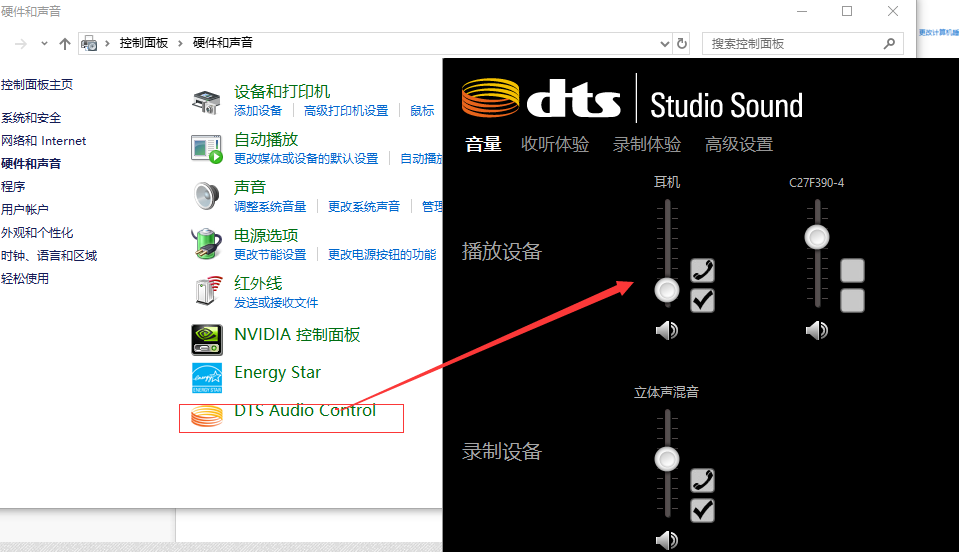Toggle C27F390-4 default device box
959x552 pixels.
tap(852, 300)
